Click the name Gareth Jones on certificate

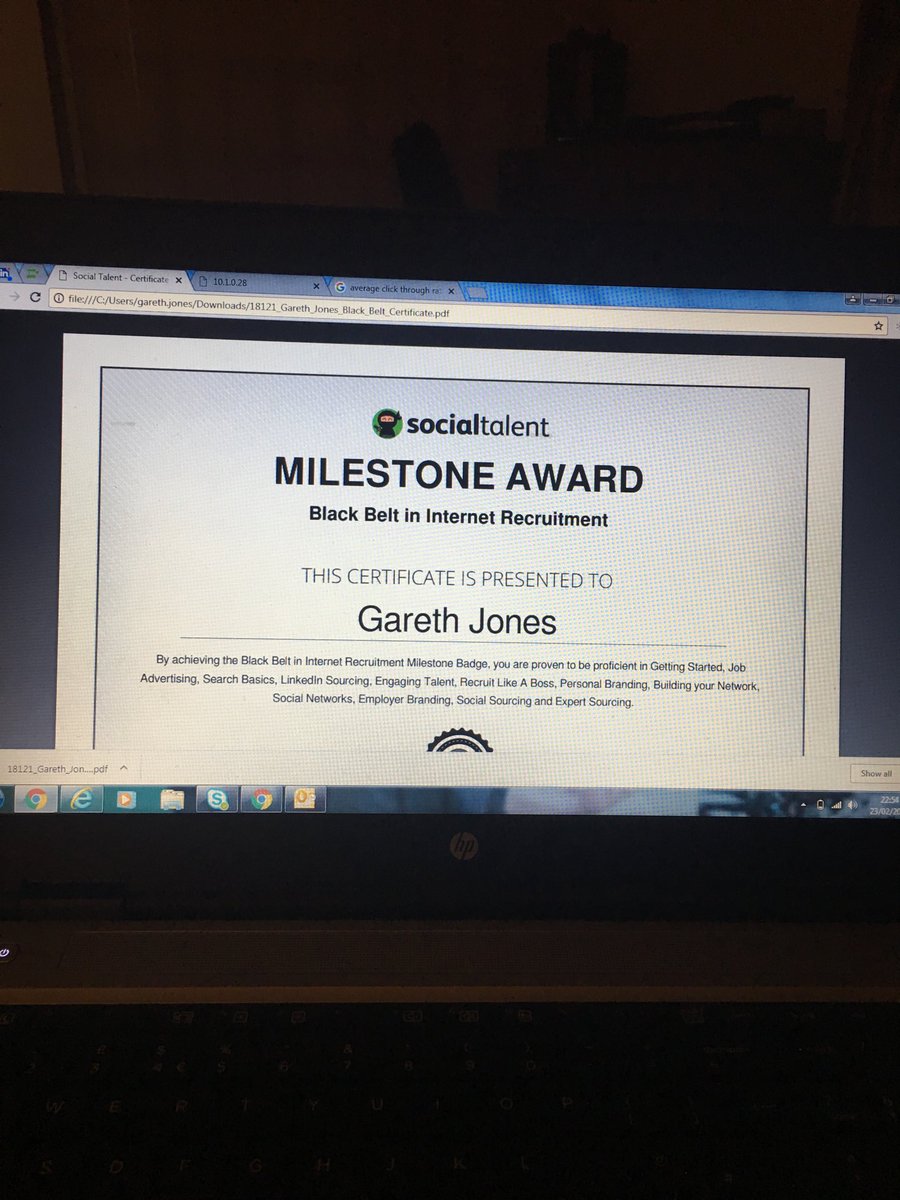(x=457, y=620)
